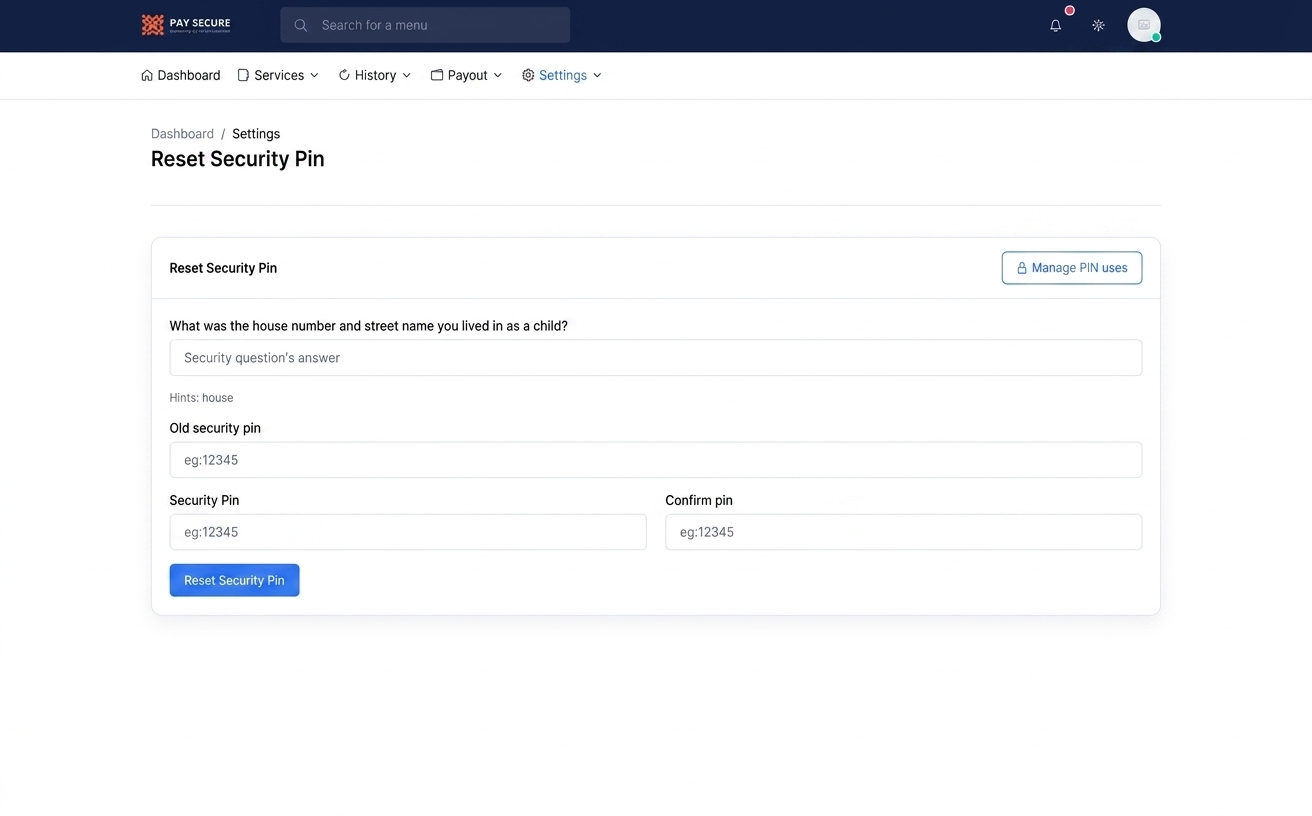Click the lock icon in Manage PIN uses
This screenshot has width=1312, height=816.
1022,268
